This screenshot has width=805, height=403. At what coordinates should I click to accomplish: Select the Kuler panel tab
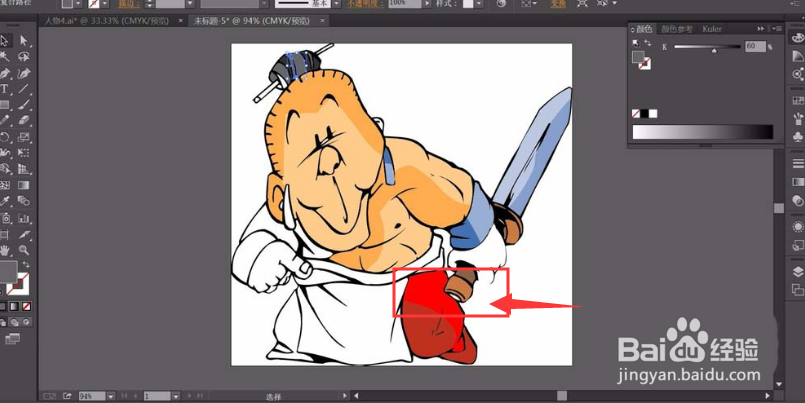[x=712, y=29]
